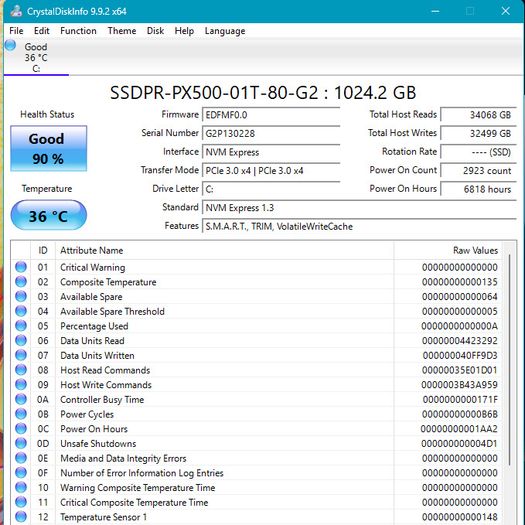Click the Serial Number field G2P130228
This screenshot has width=525, height=525.
click(271, 133)
